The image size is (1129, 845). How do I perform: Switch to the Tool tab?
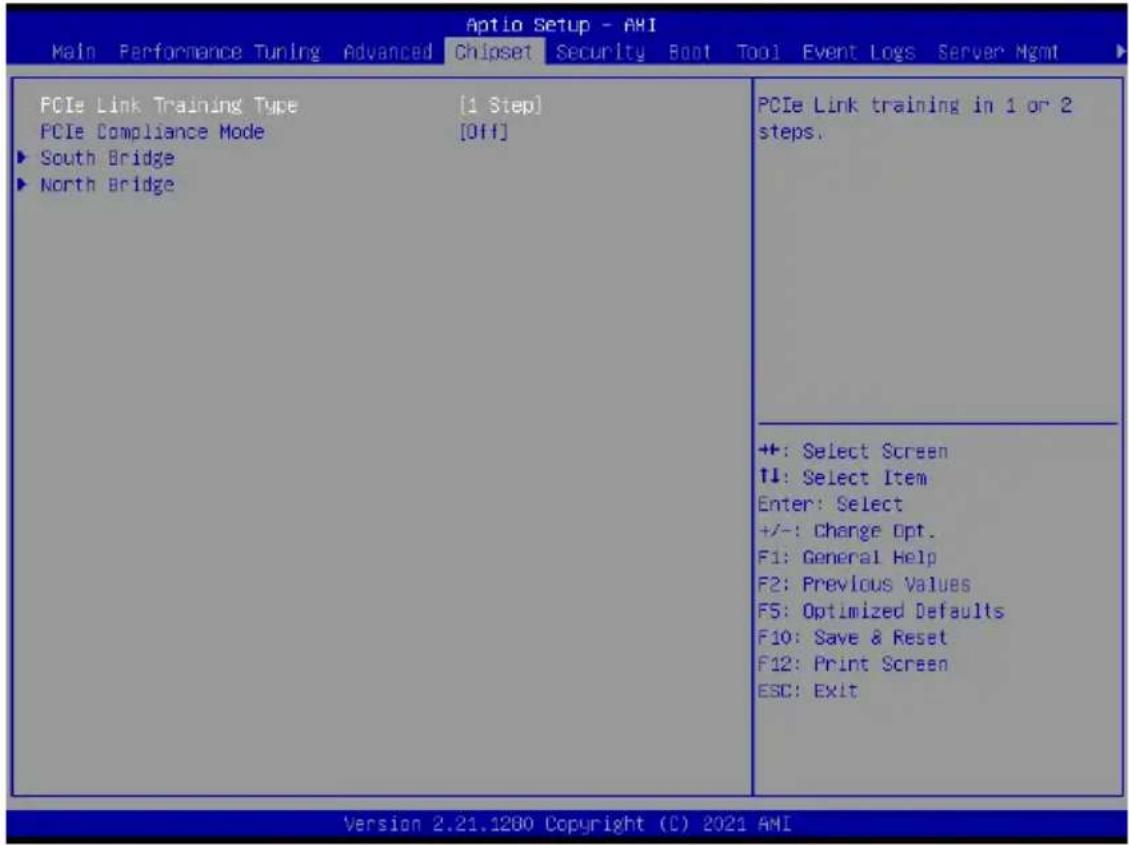coord(757,53)
